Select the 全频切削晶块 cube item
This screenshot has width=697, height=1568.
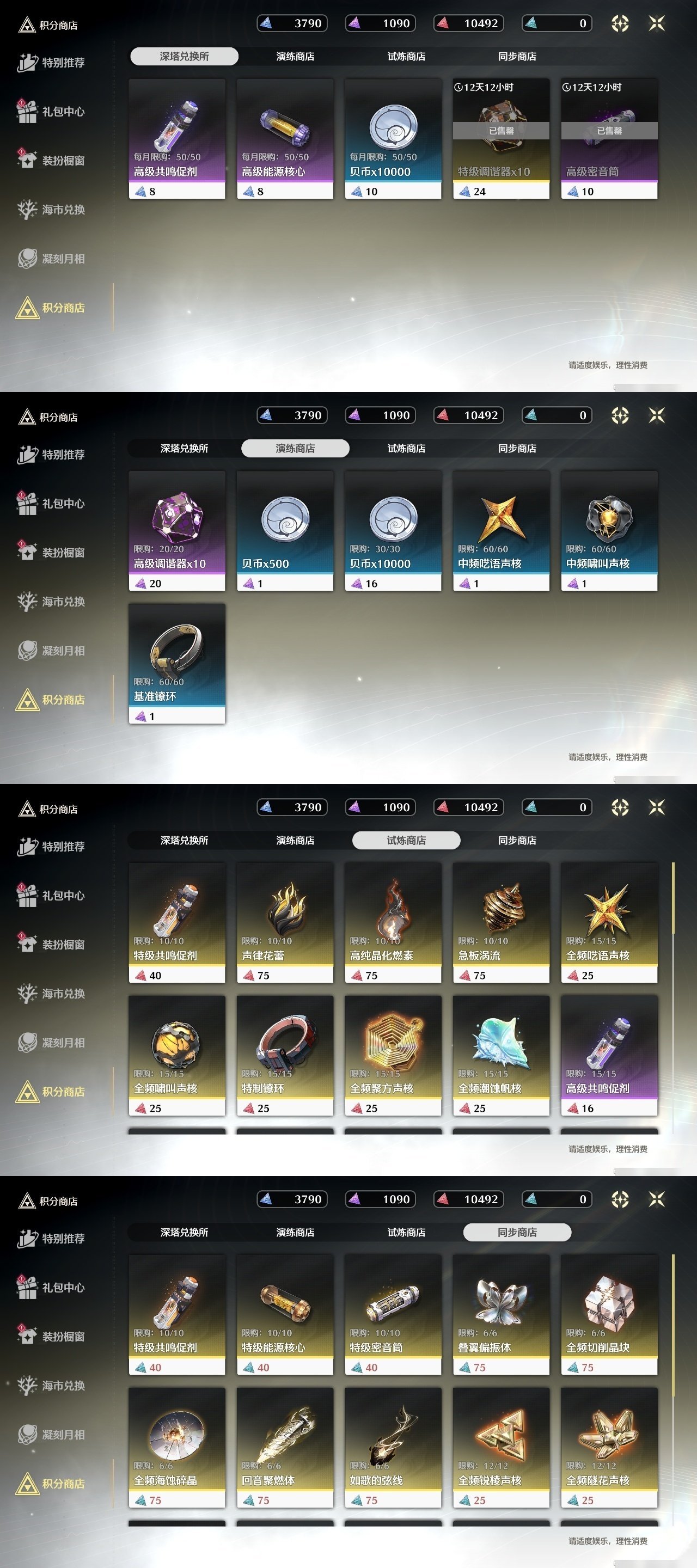point(609,1315)
